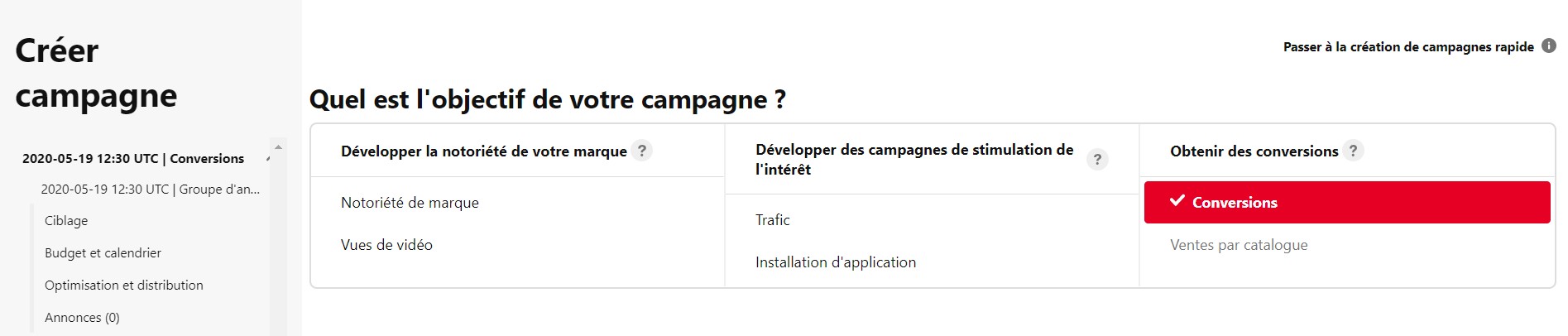Open help icon for brand awareness objective

tap(641, 151)
